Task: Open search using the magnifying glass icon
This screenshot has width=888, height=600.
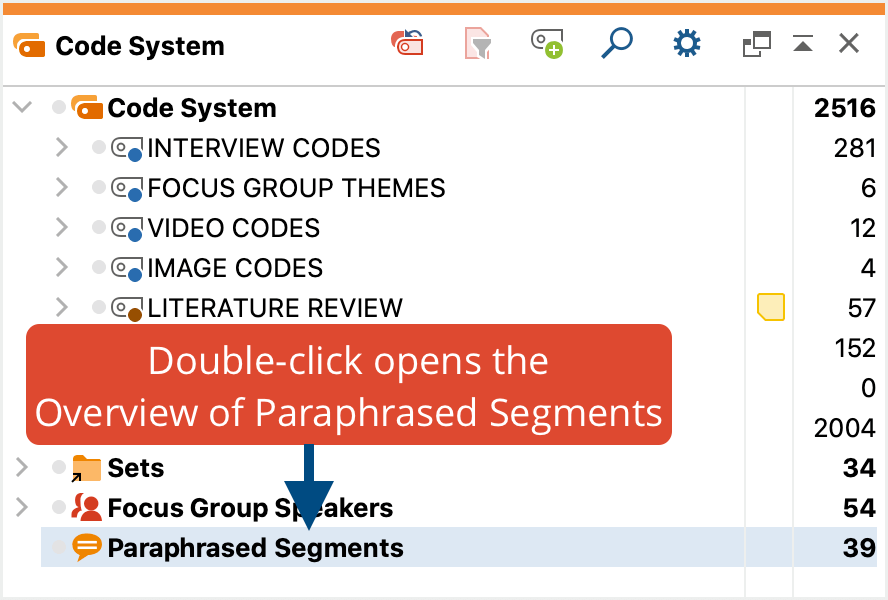Action: point(617,43)
